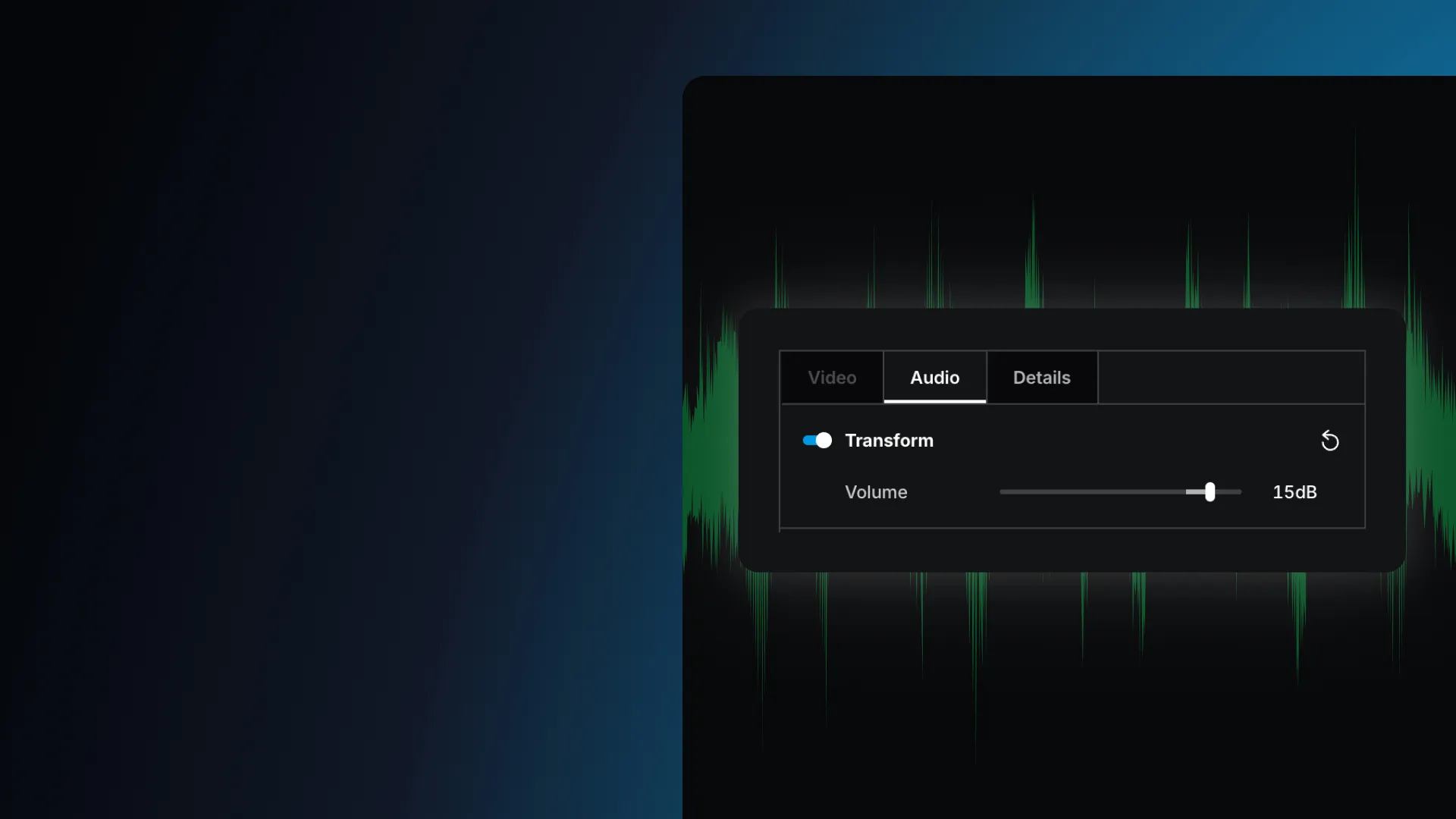Viewport: 1456px width, 819px height.
Task: Select the Audio tab
Action: coord(934,378)
